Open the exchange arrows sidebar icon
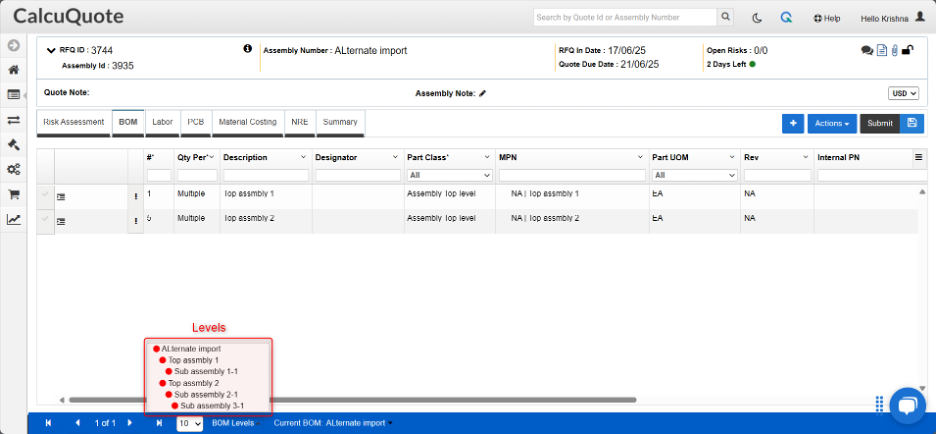The width and height of the screenshot is (936, 434). click(x=13, y=120)
